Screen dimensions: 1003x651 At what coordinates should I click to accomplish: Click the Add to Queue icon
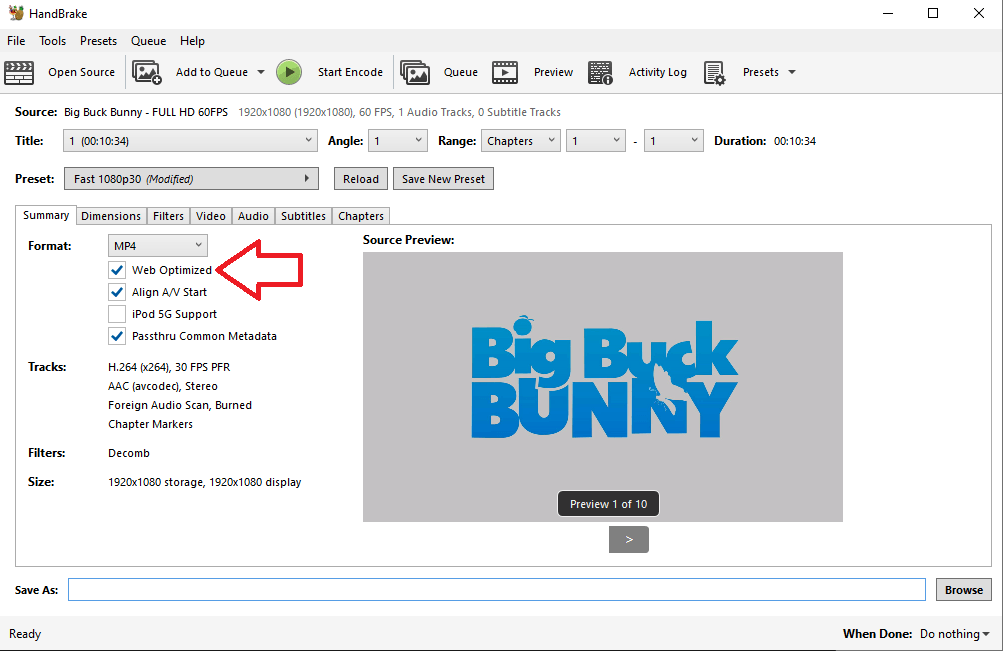(x=147, y=72)
